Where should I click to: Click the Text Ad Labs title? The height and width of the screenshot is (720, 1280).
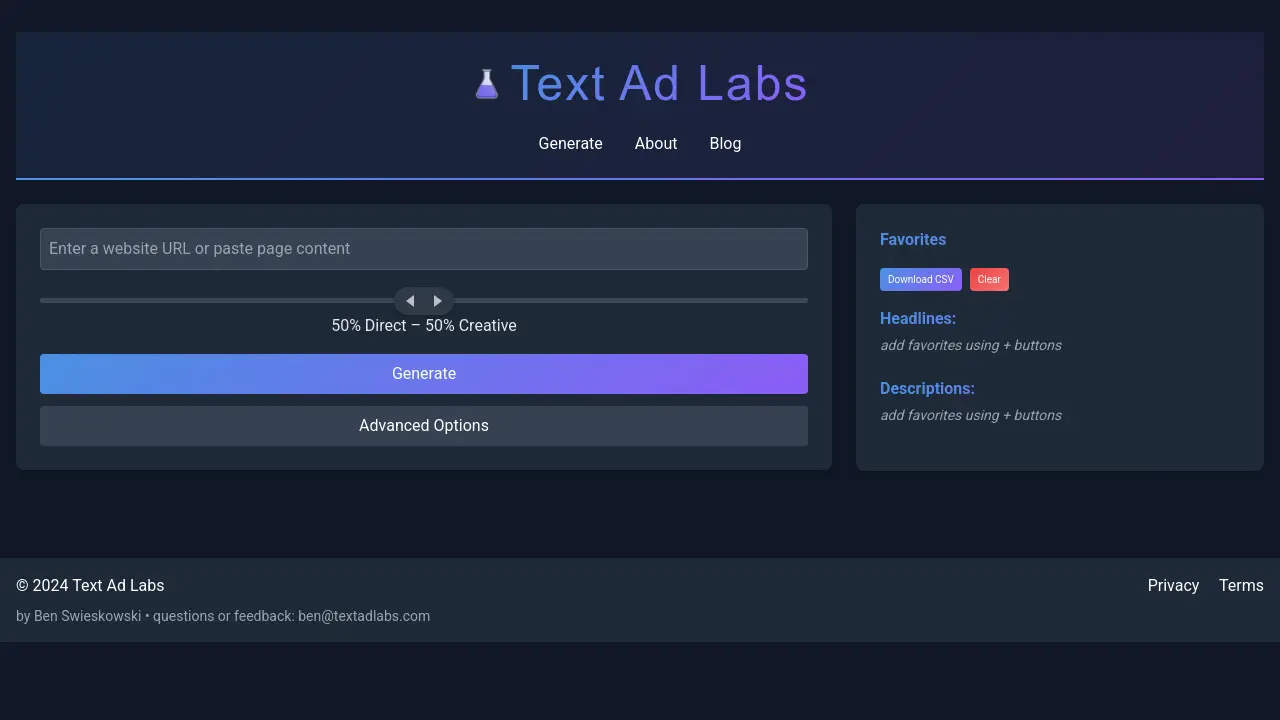click(x=659, y=83)
